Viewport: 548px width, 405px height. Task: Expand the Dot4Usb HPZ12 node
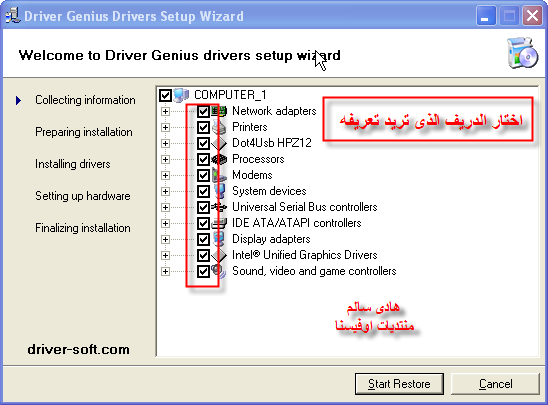[165, 144]
